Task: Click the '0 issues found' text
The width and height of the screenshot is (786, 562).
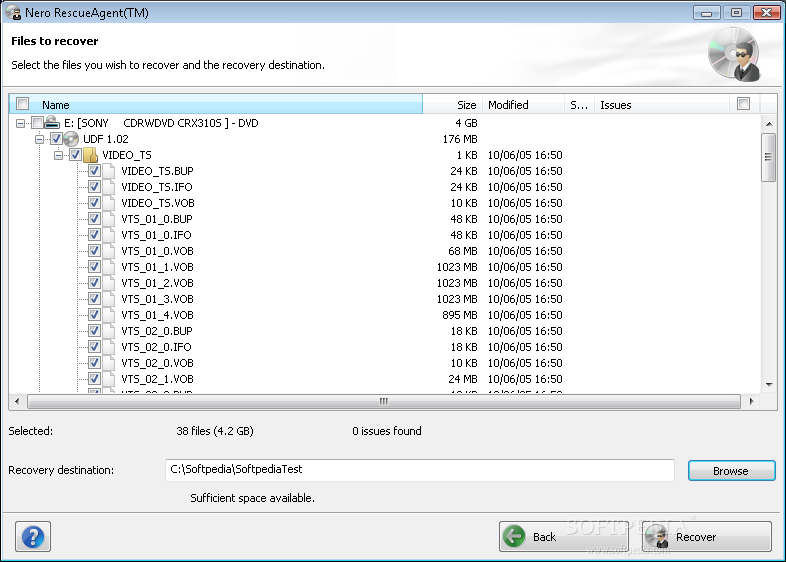Action: click(x=386, y=431)
